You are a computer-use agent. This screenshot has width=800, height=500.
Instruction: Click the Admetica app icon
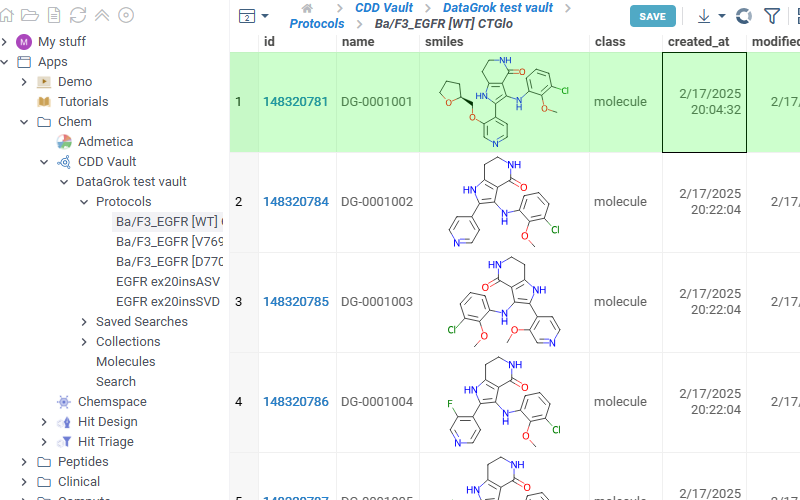pyautogui.click(x=64, y=142)
